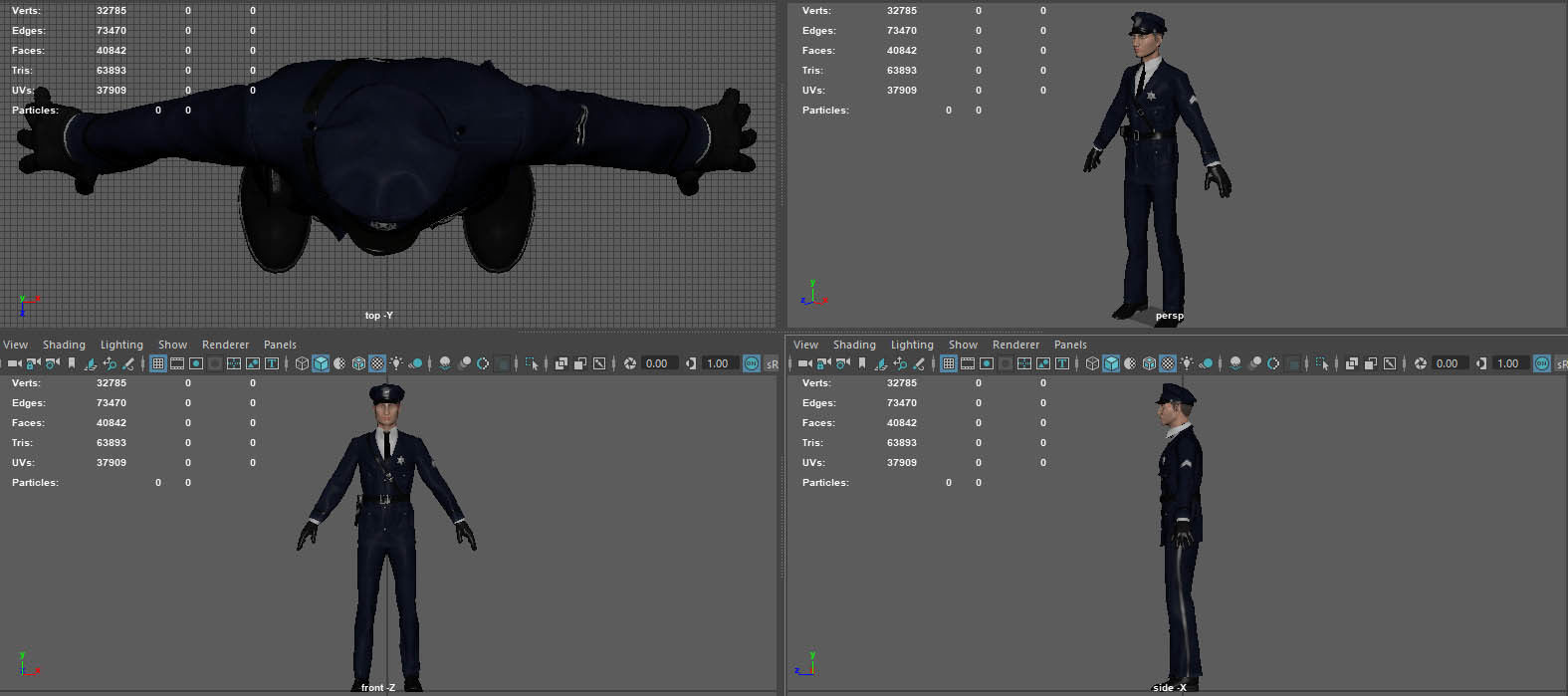The height and width of the screenshot is (696, 1568).
Task: Select Smooth Shade All in side viewport
Action: pyautogui.click(x=1111, y=363)
